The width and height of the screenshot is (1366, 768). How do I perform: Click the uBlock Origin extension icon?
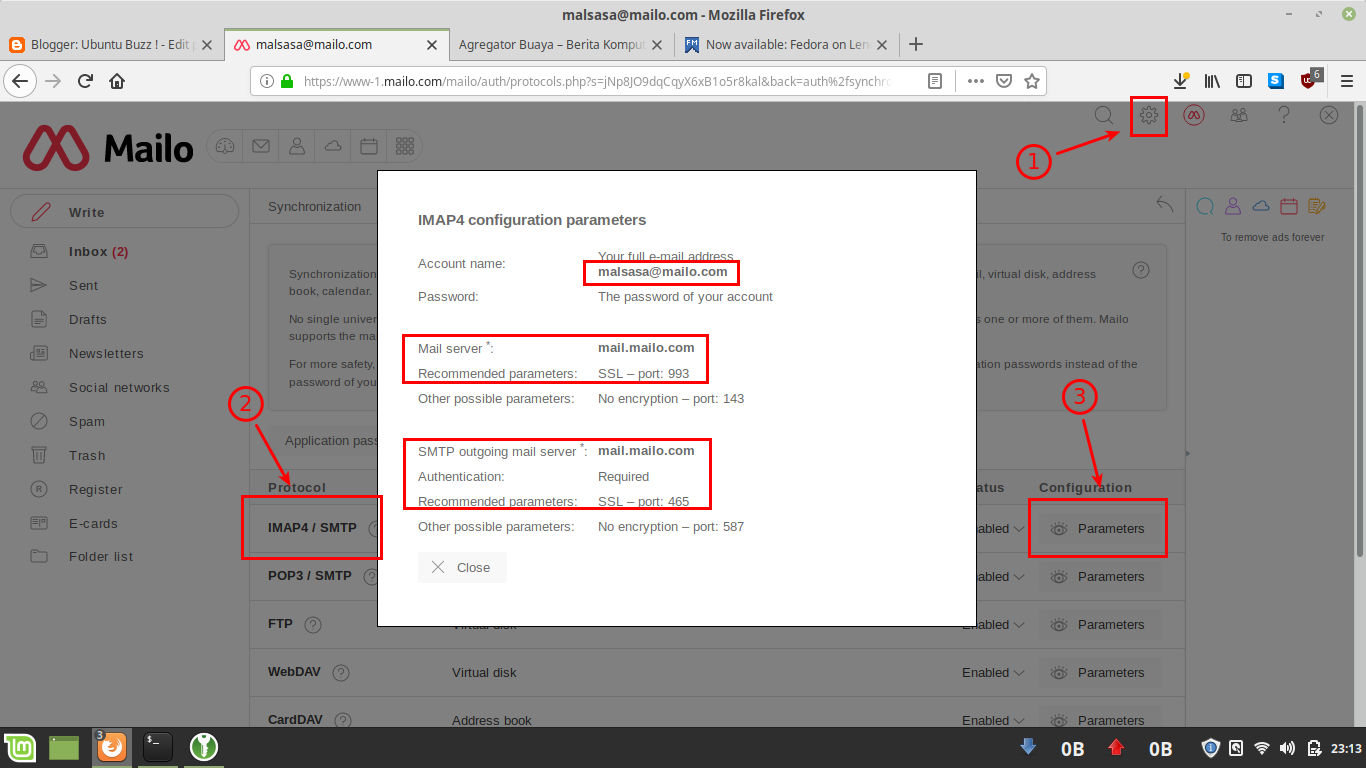(1310, 80)
